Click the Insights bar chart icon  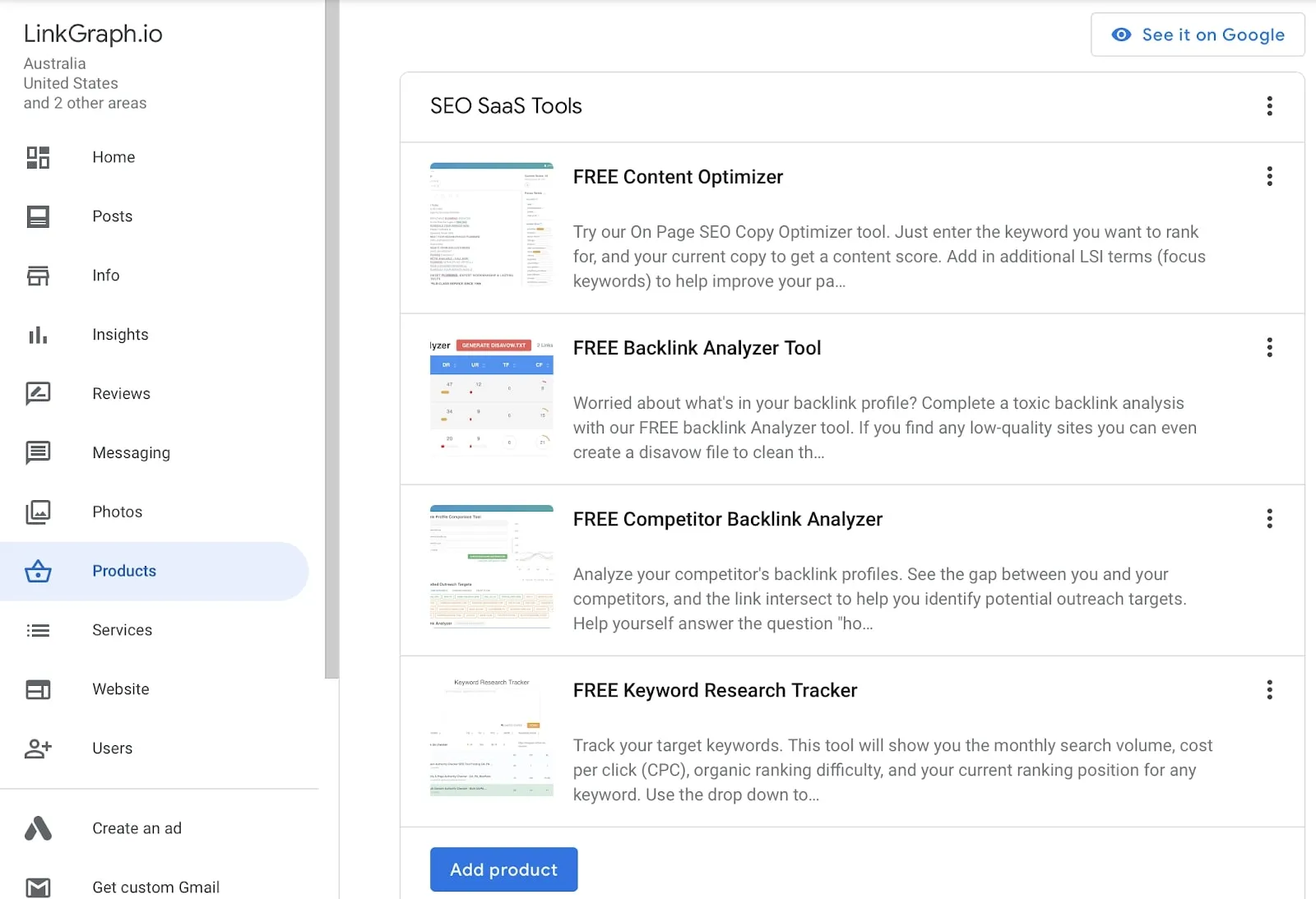(x=38, y=335)
